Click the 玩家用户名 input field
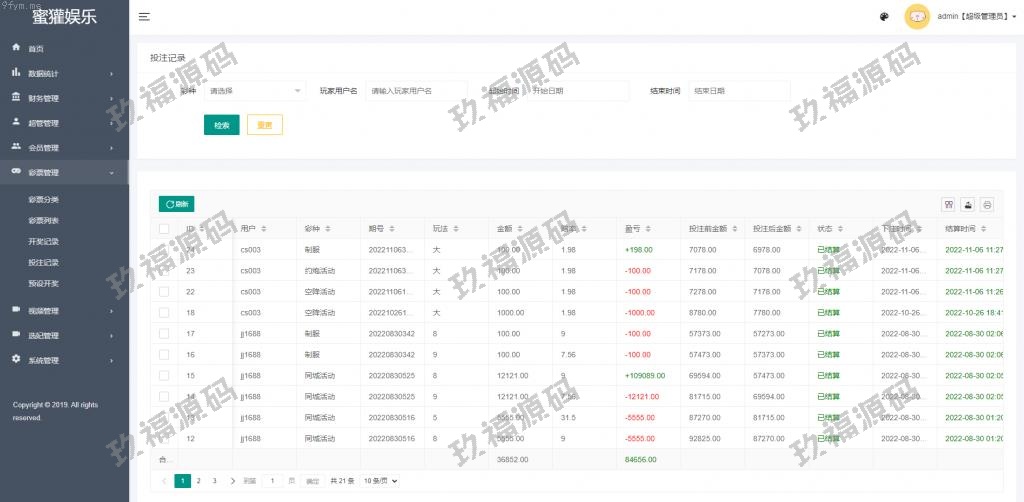1024x502 pixels. (415, 91)
